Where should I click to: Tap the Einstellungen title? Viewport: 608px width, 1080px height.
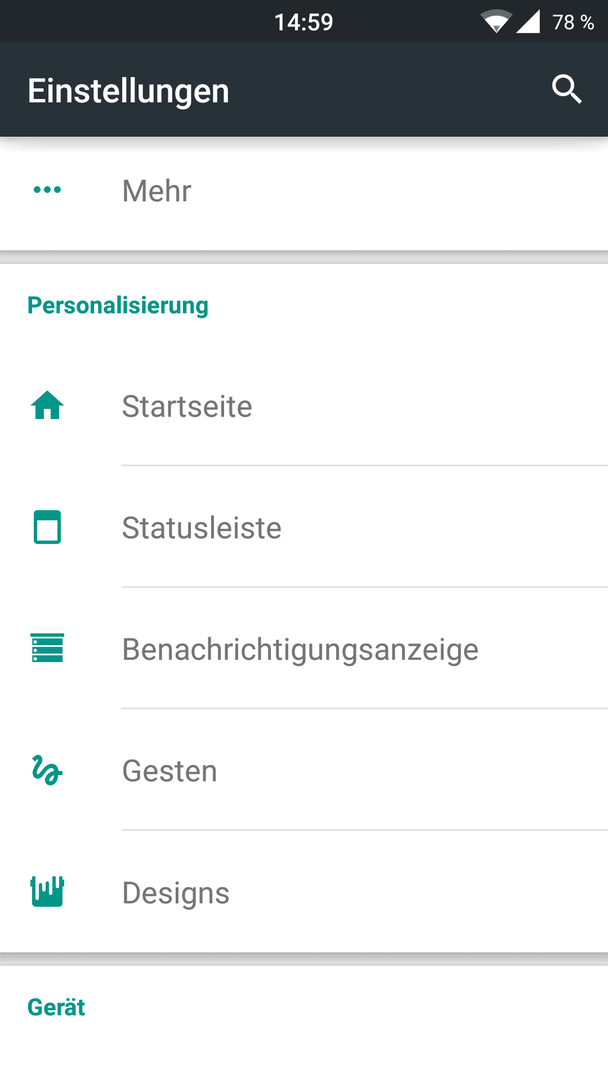coord(128,91)
